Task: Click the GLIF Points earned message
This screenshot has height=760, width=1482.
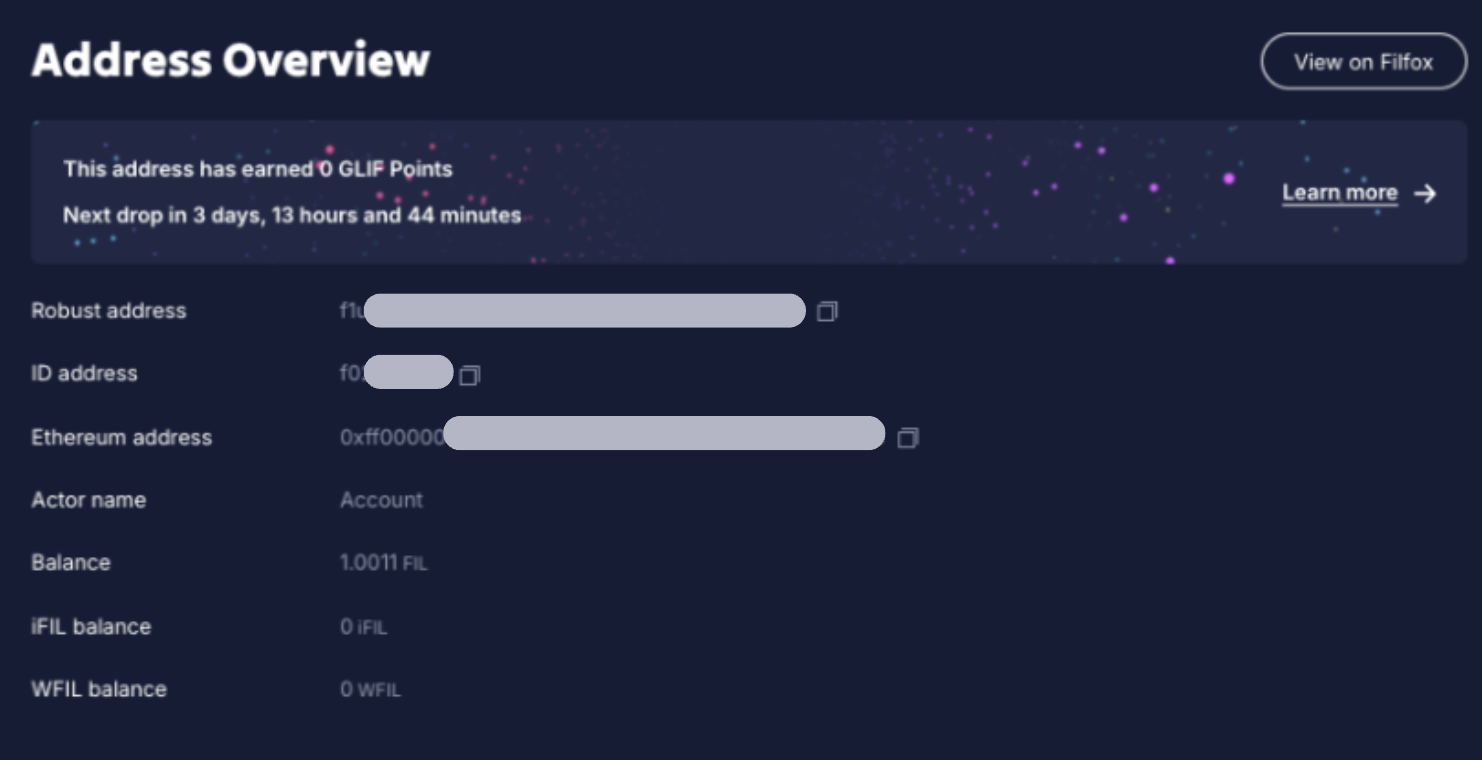Action: click(x=258, y=169)
